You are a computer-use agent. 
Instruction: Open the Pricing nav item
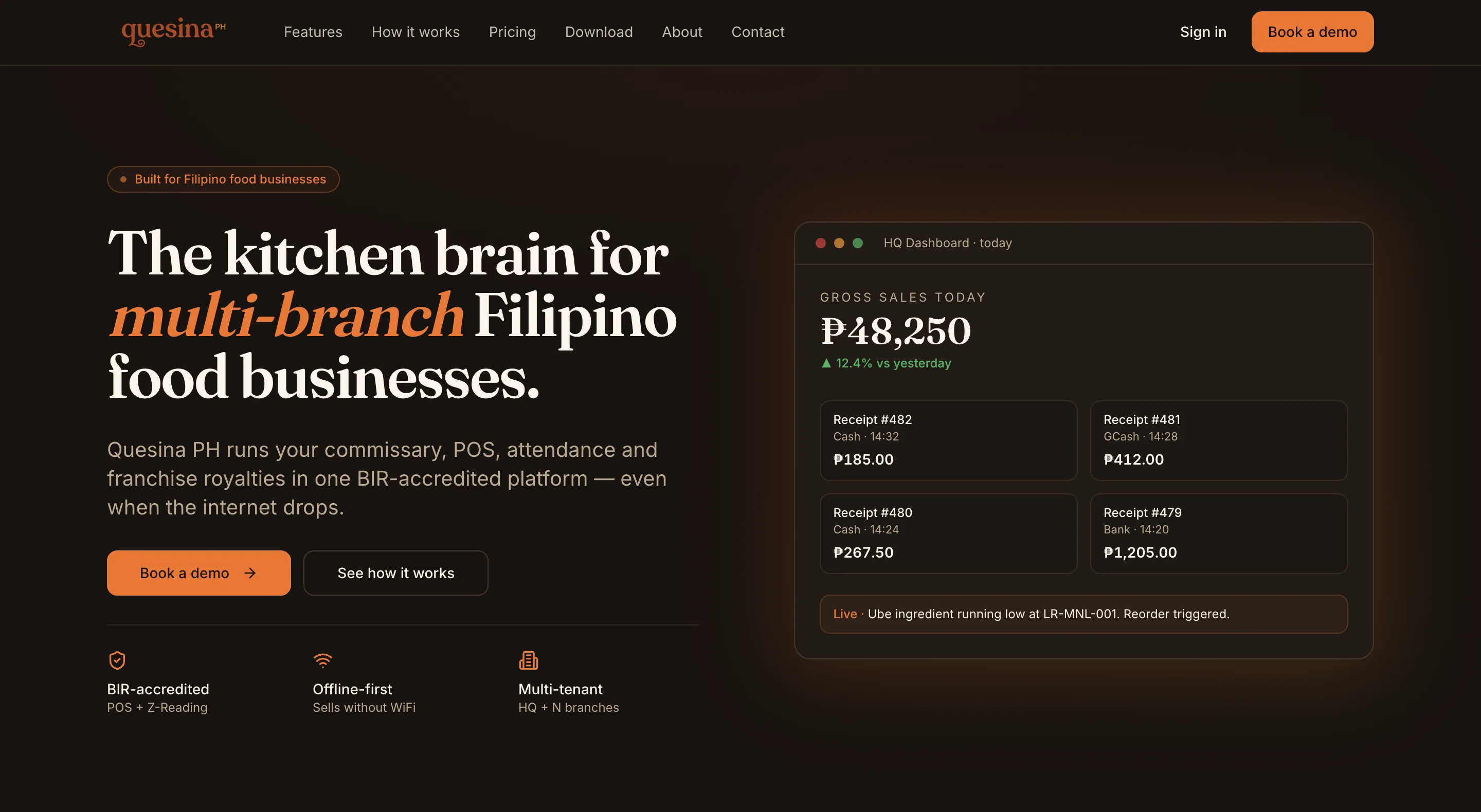click(512, 32)
